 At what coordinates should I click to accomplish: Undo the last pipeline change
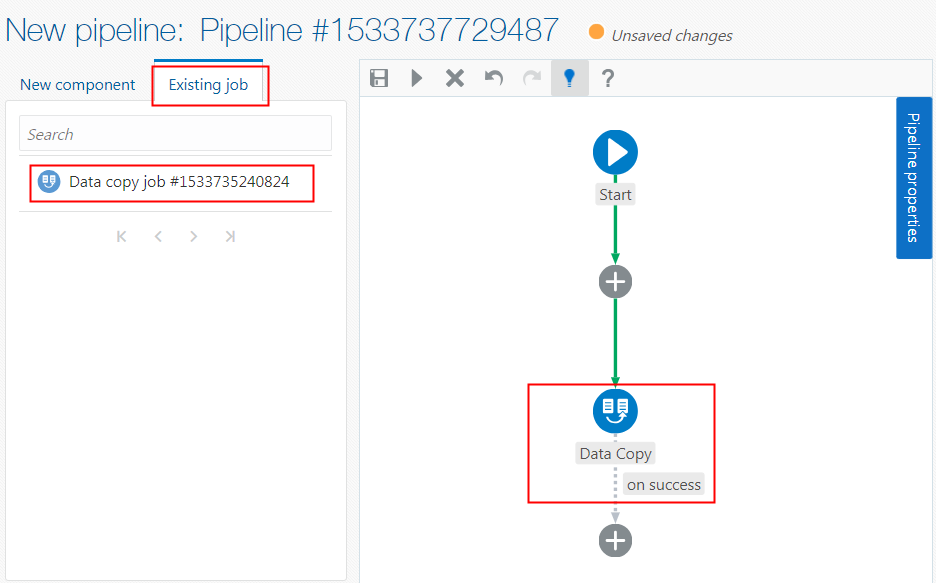click(x=493, y=77)
